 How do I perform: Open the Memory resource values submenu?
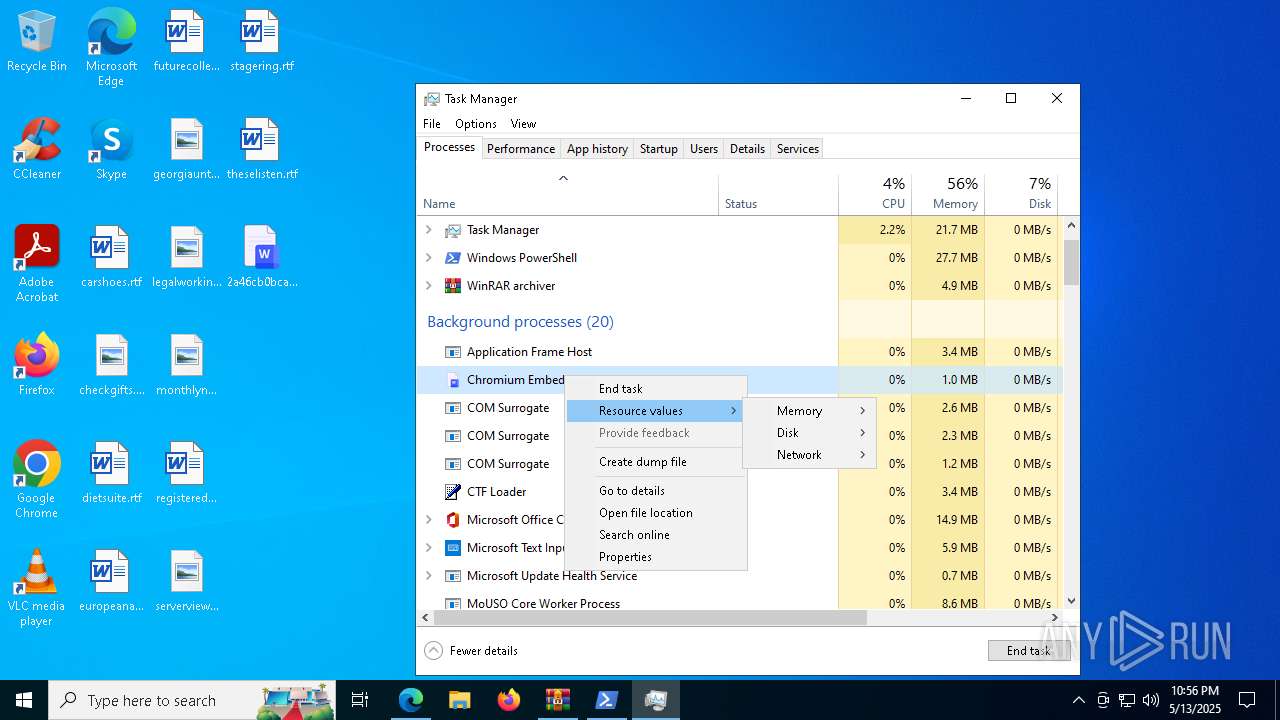tap(809, 411)
